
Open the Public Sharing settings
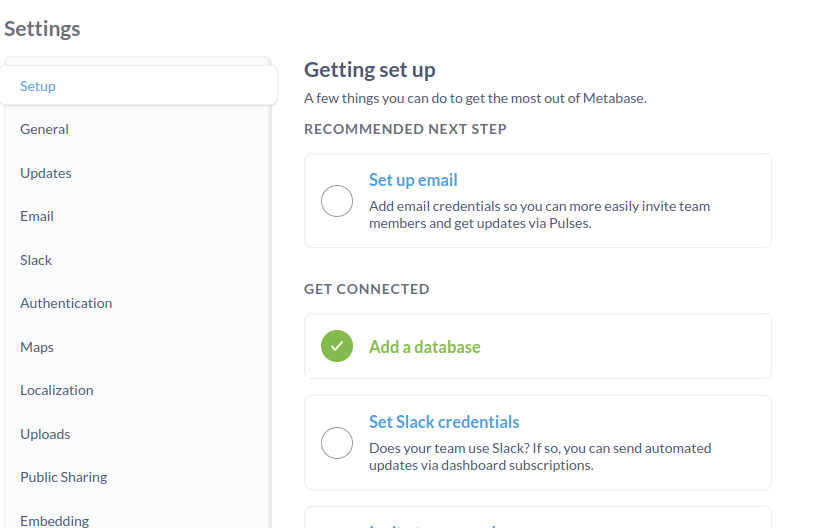click(138, 477)
